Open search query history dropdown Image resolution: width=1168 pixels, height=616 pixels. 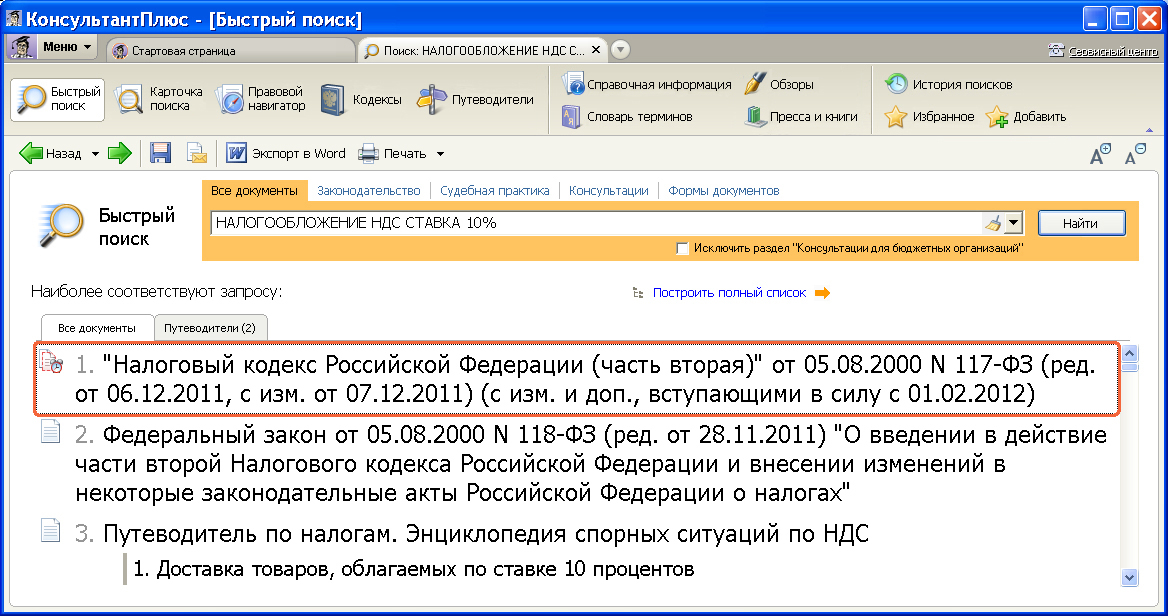(1013, 223)
